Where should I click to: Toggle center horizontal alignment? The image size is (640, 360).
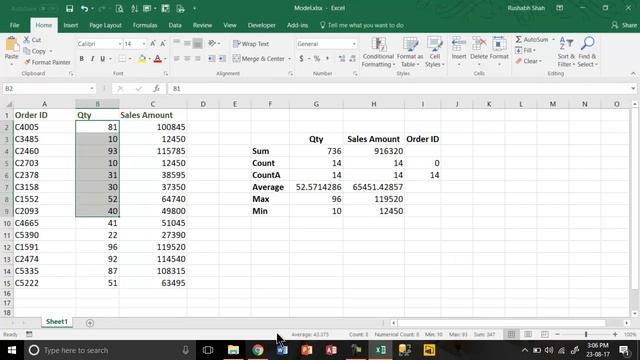pos(187,59)
